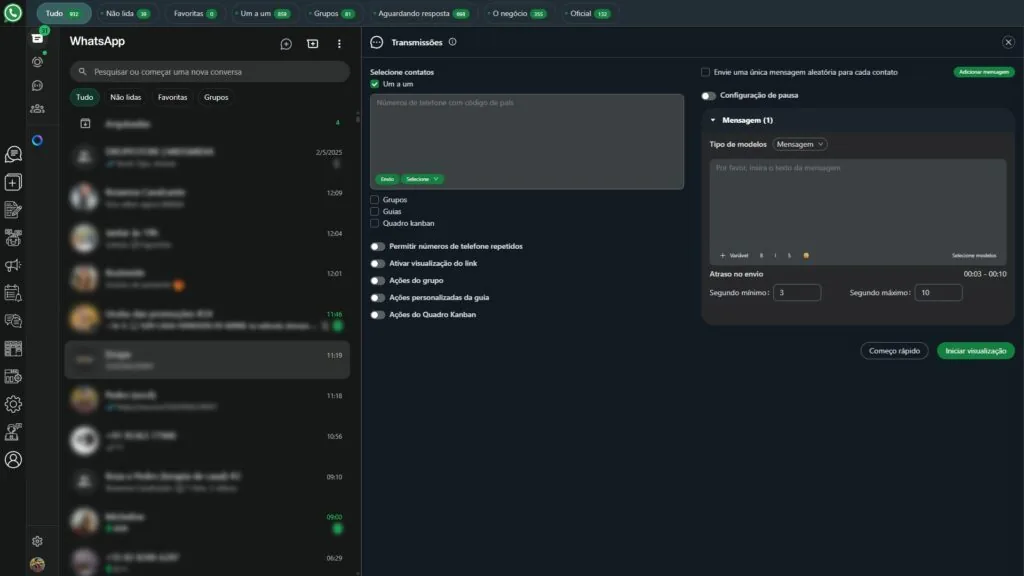The height and width of the screenshot is (576, 1024).
Task: Click the Adicionar mensagem button
Action: pos(984,72)
